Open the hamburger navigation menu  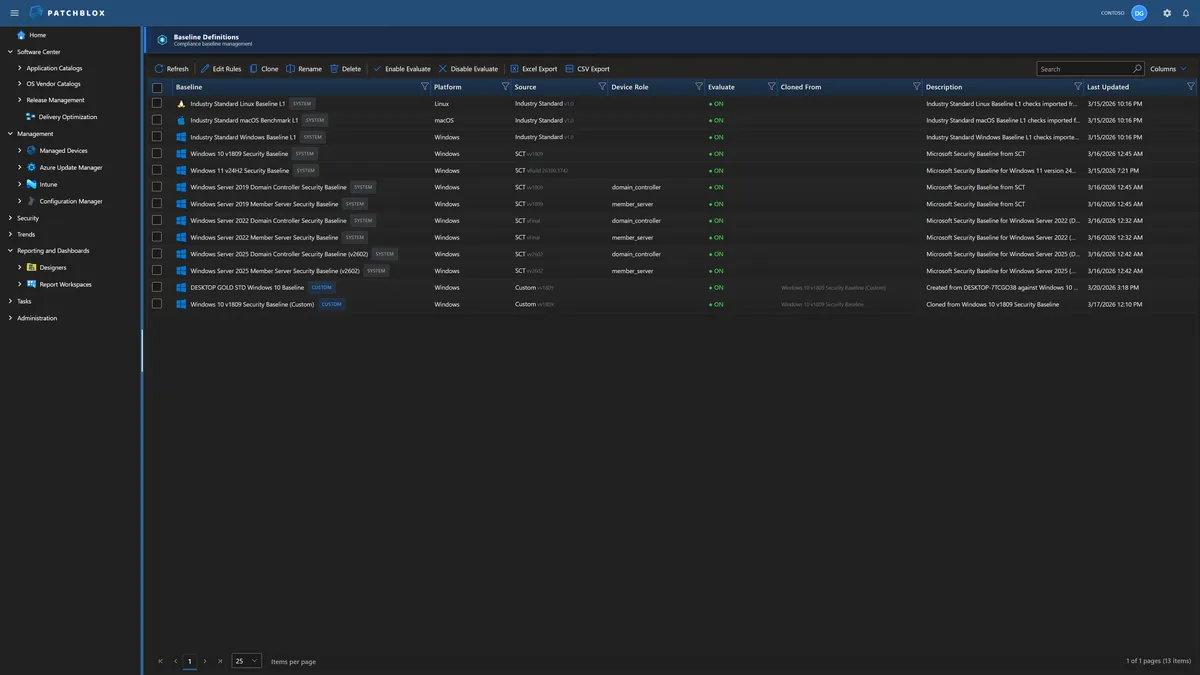click(14, 13)
